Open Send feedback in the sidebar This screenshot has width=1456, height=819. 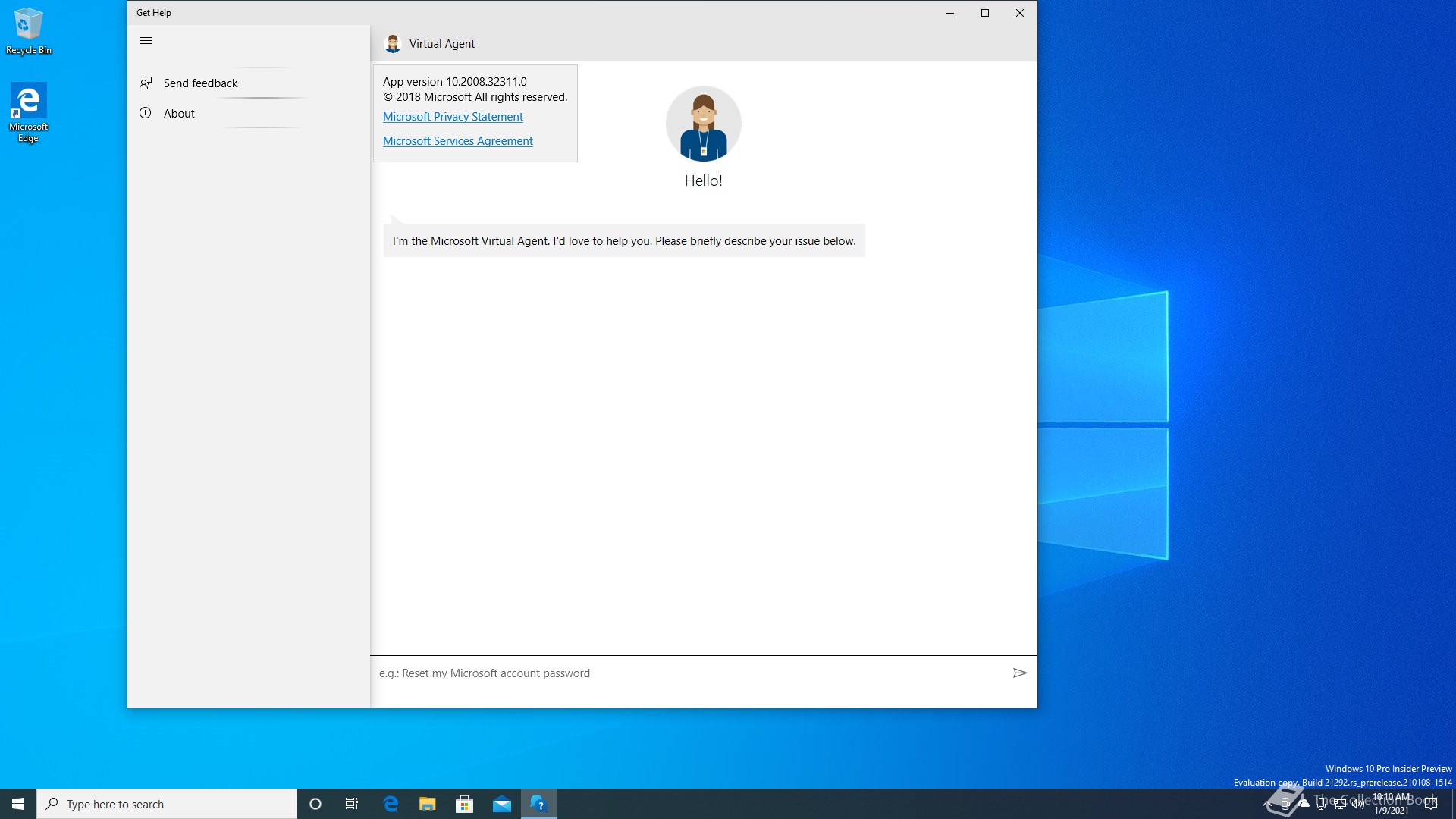click(x=249, y=83)
